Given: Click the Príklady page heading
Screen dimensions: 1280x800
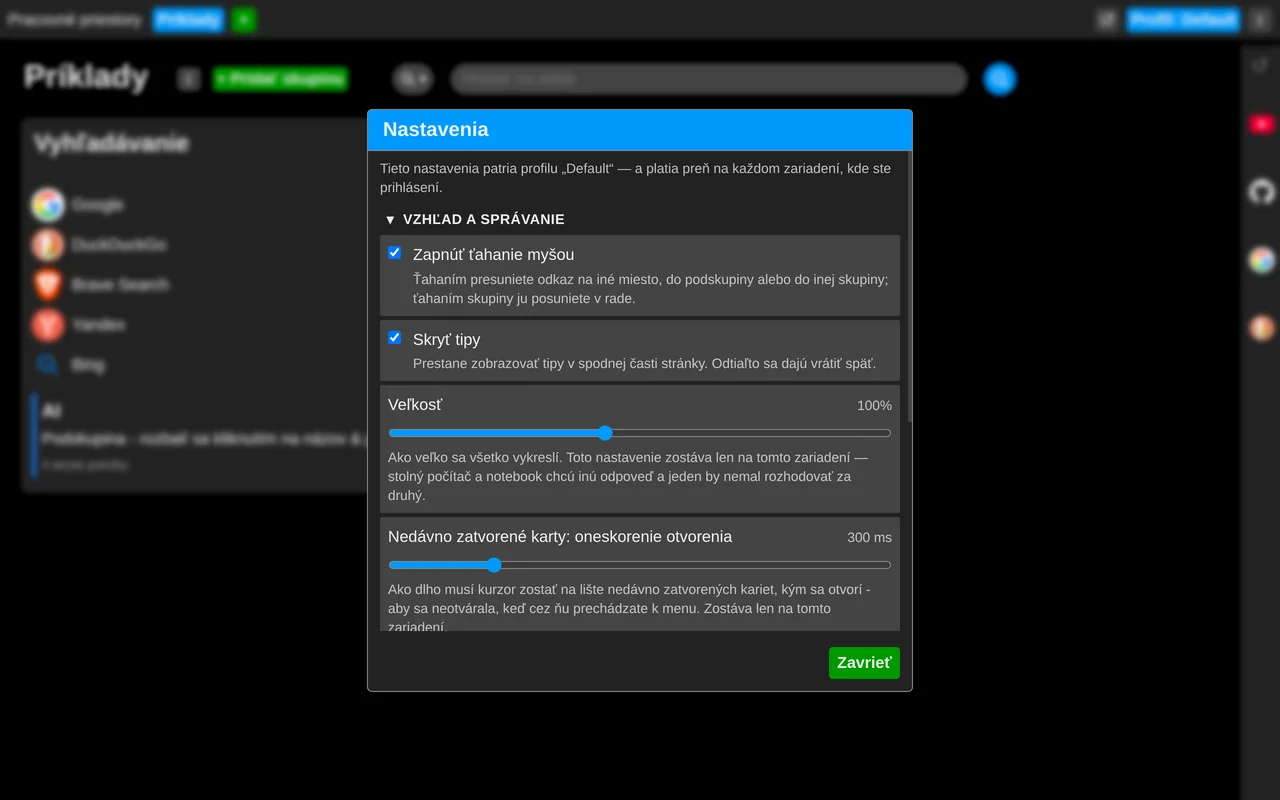Looking at the screenshot, I should [86, 78].
